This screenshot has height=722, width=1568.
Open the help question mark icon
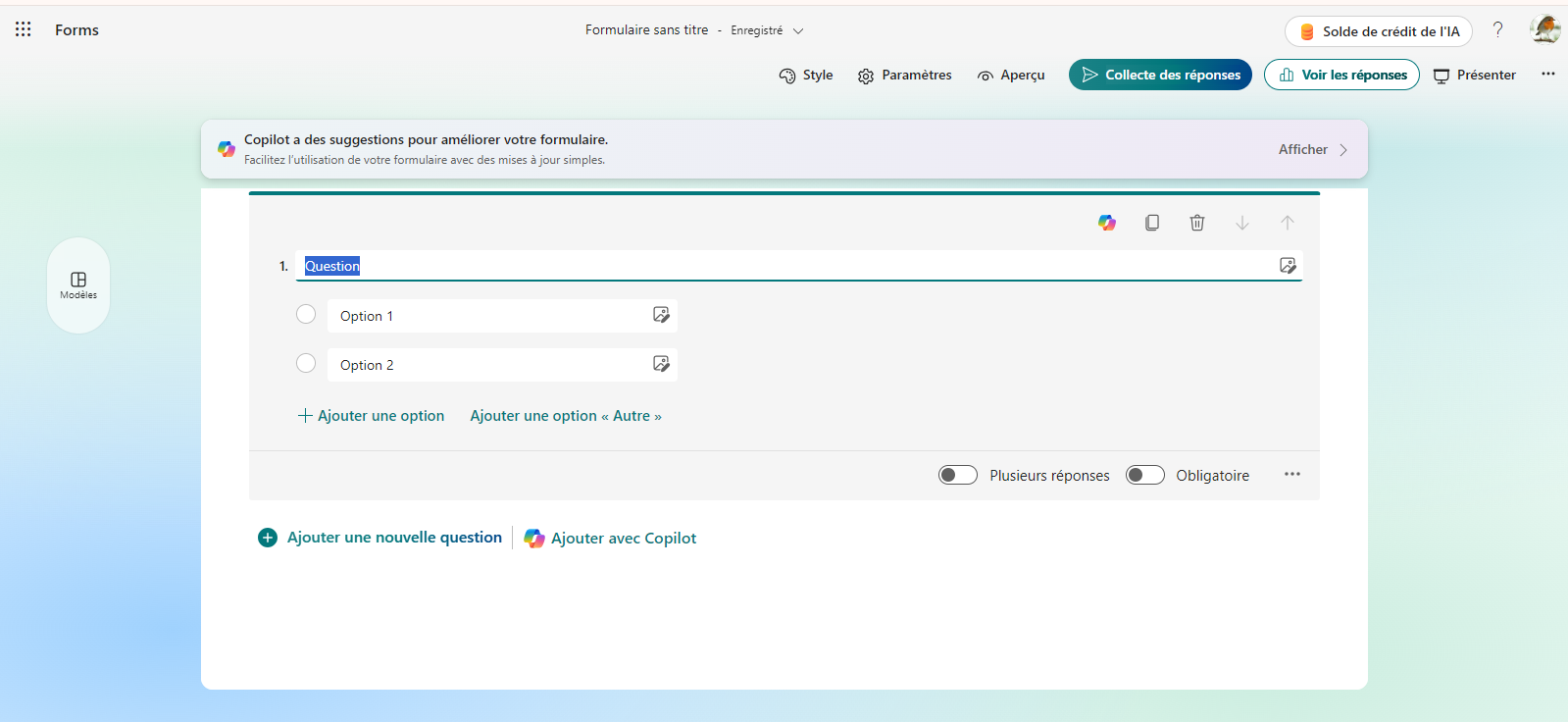[x=1497, y=29]
